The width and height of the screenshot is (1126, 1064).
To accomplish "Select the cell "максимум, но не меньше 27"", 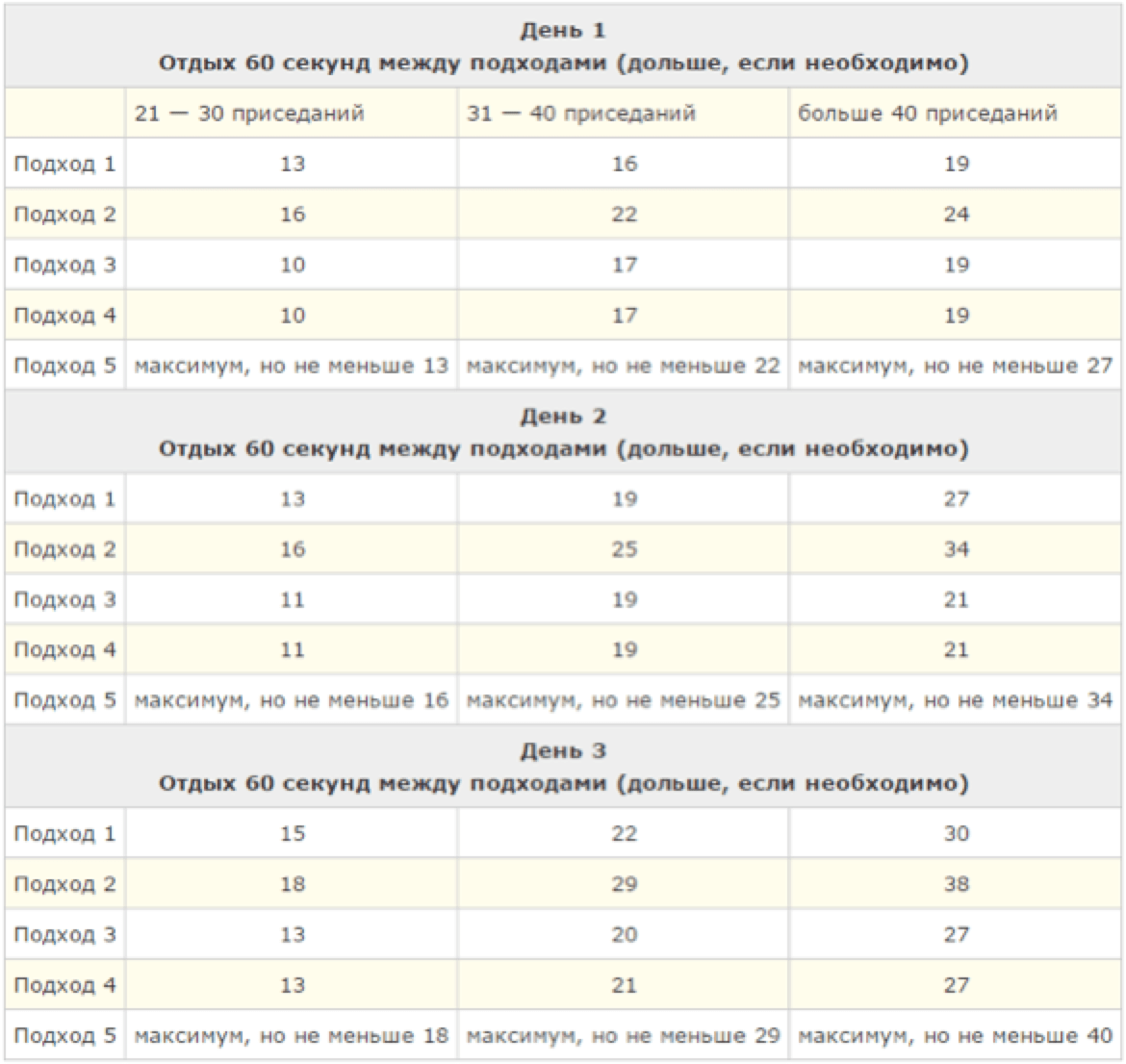I will (955, 367).
